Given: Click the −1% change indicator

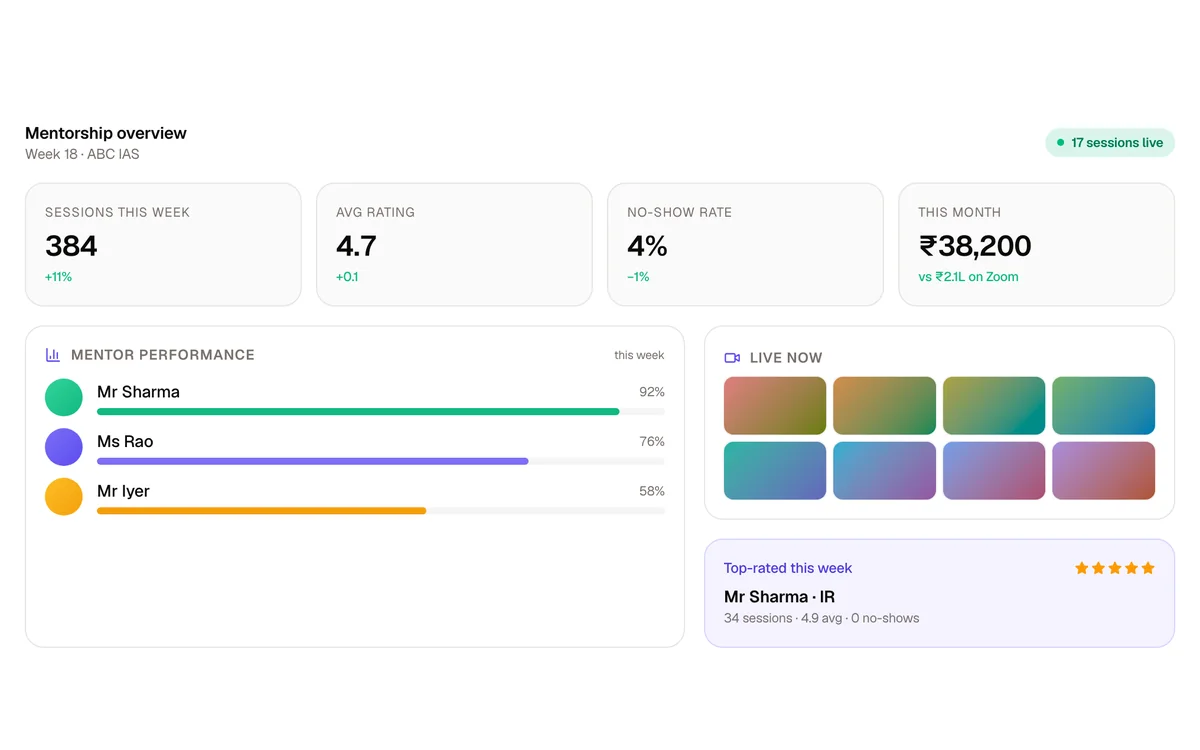Looking at the screenshot, I should (638, 277).
